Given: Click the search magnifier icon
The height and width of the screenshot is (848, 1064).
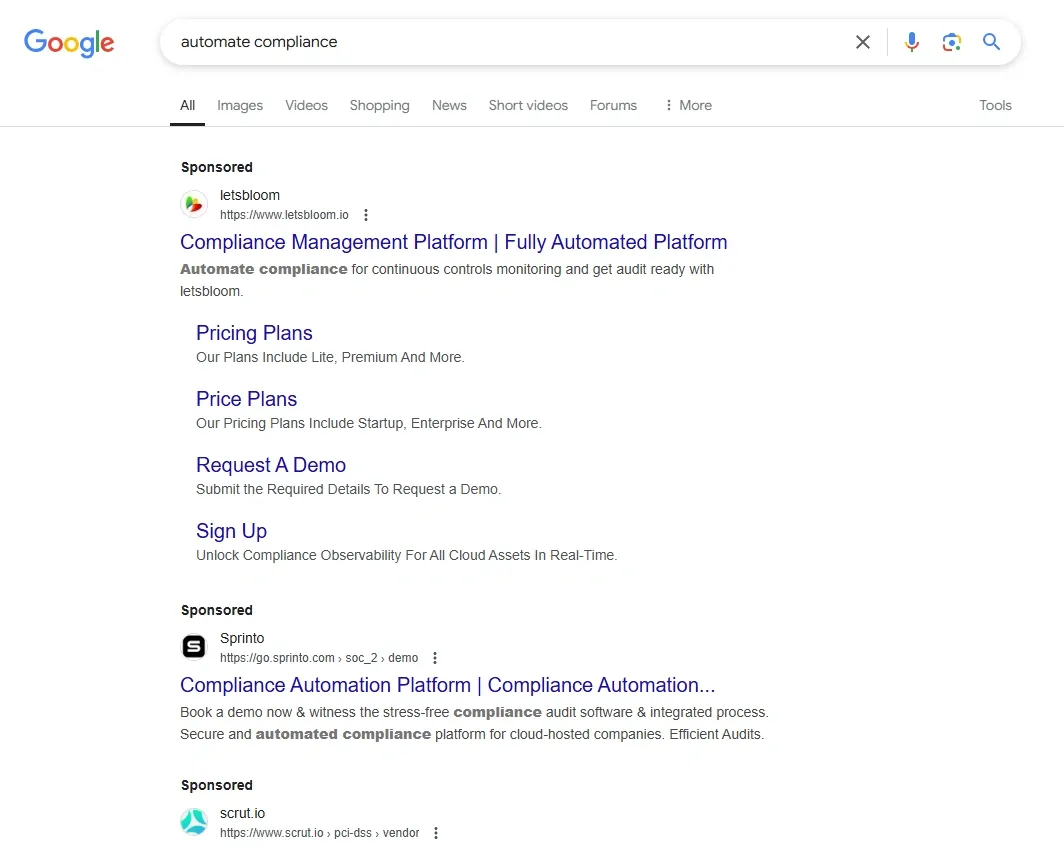Looking at the screenshot, I should (991, 42).
